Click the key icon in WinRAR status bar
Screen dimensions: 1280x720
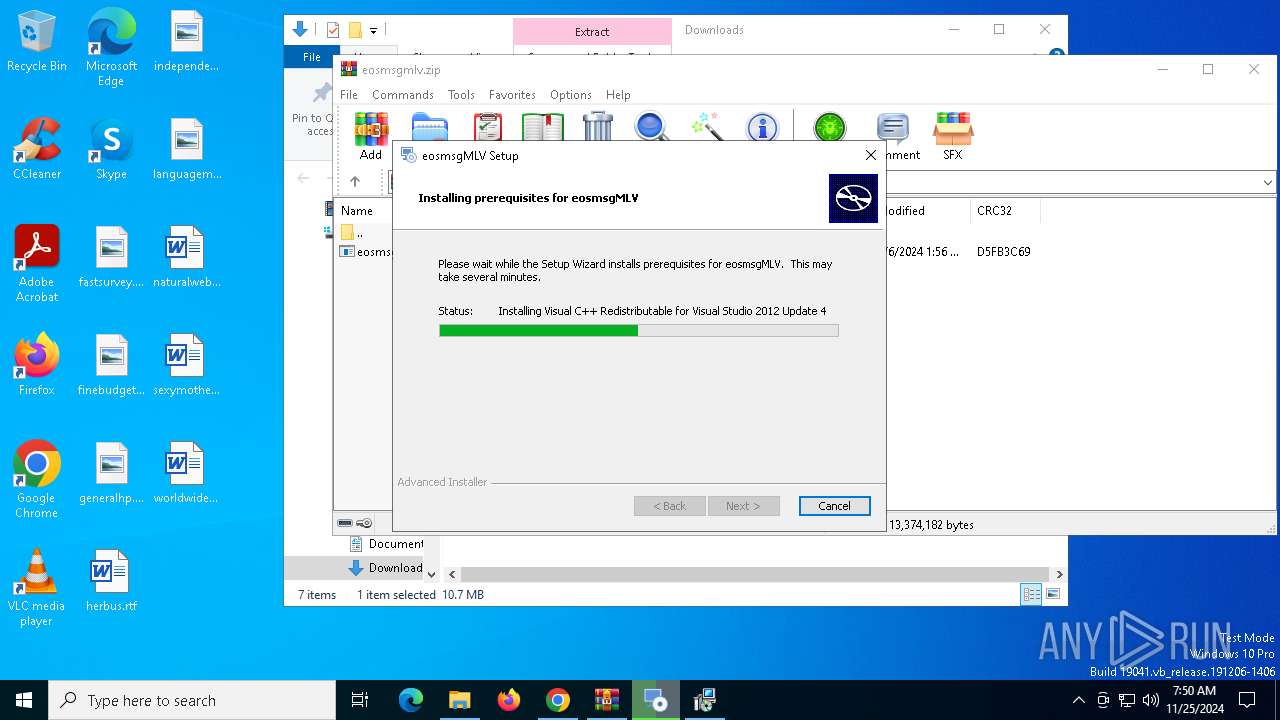point(364,523)
